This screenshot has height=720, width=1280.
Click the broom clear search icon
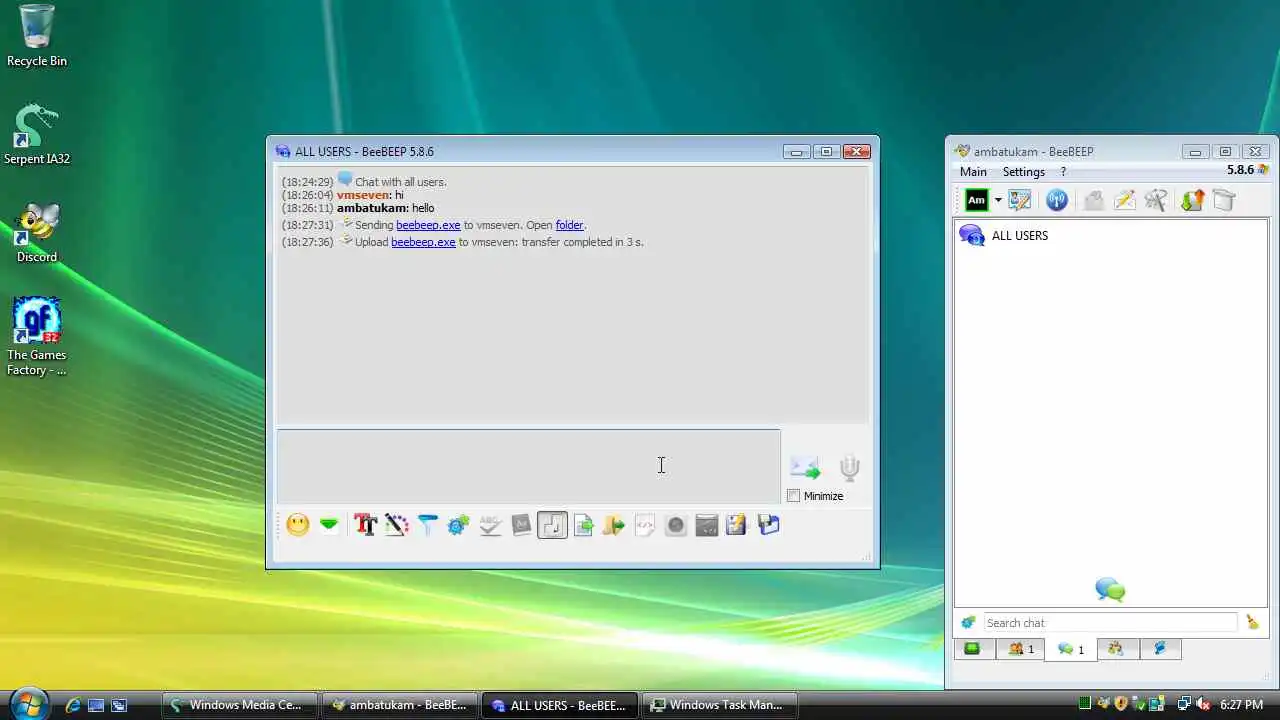(x=1252, y=623)
